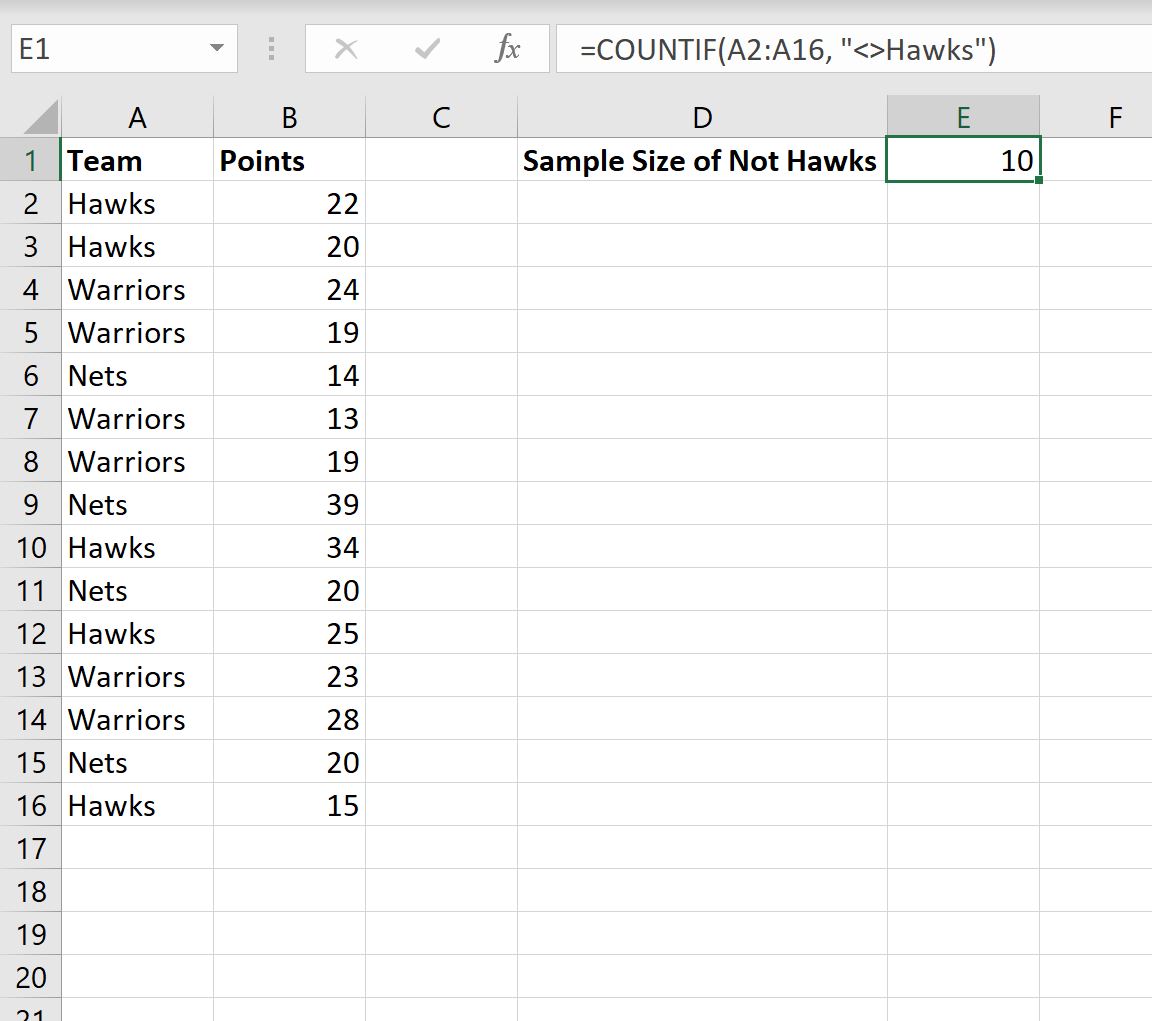Select cell A16 containing Hawks
This screenshot has width=1152, height=1021.
point(137,805)
